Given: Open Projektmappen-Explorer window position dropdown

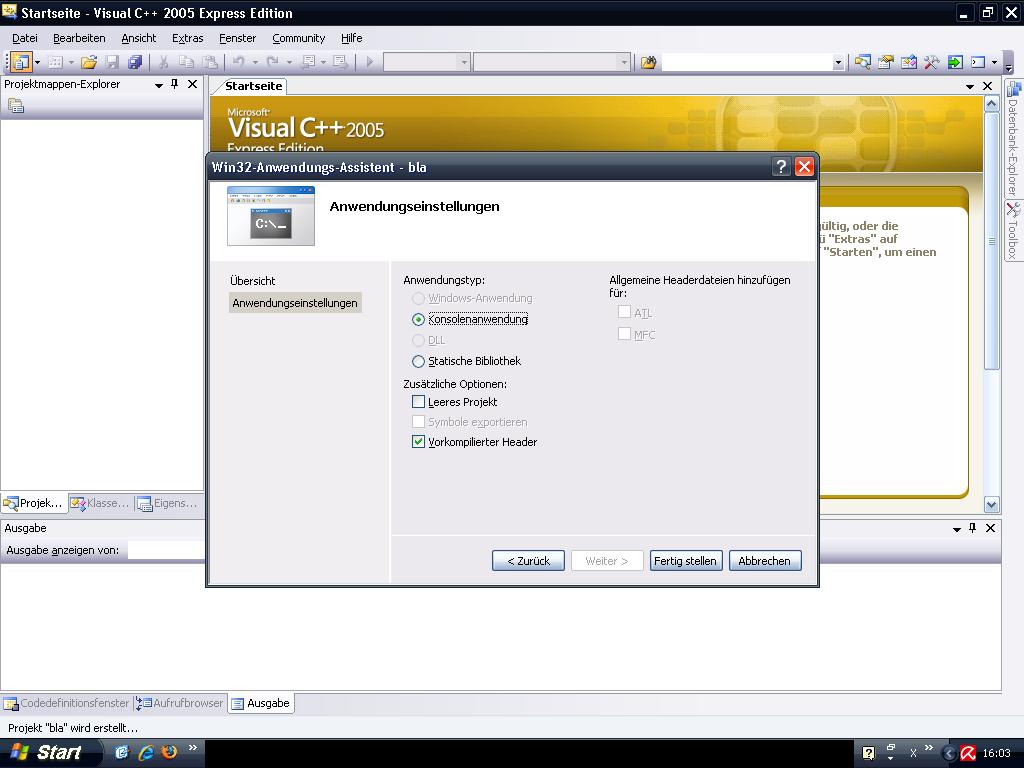Looking at the screenshot, I should coord(159,85).
